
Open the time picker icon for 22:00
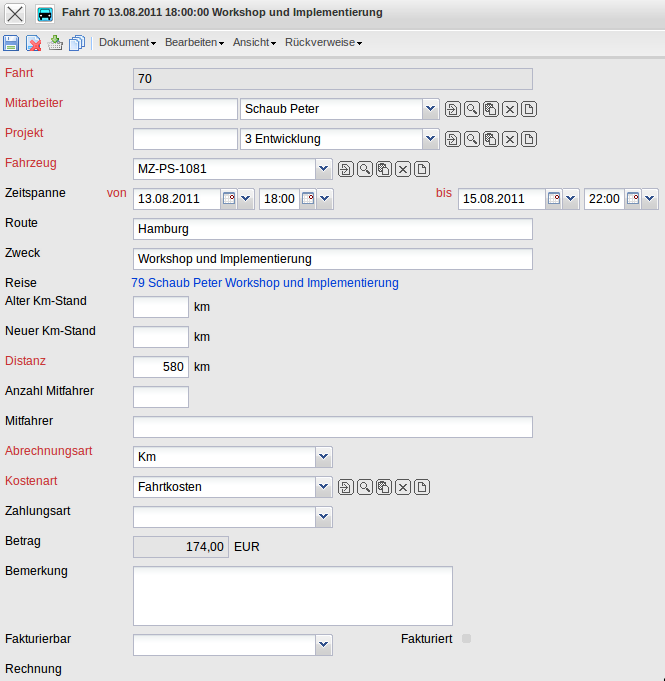[632, 199]
